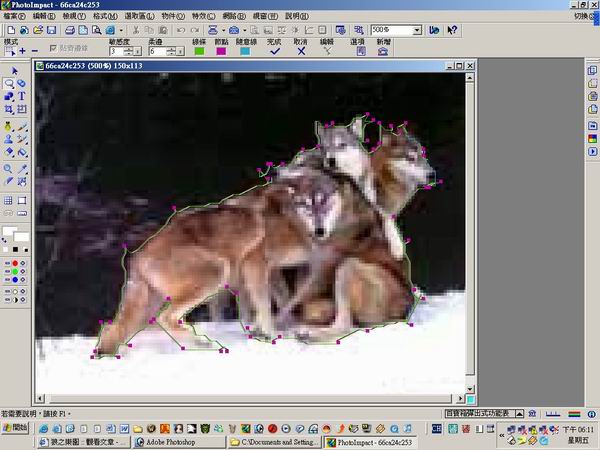Image resolution: width=600 pixels, height=450 pixels.
Task: Click vertical scrollbar down arrow in image window
Action: [470, 389]
